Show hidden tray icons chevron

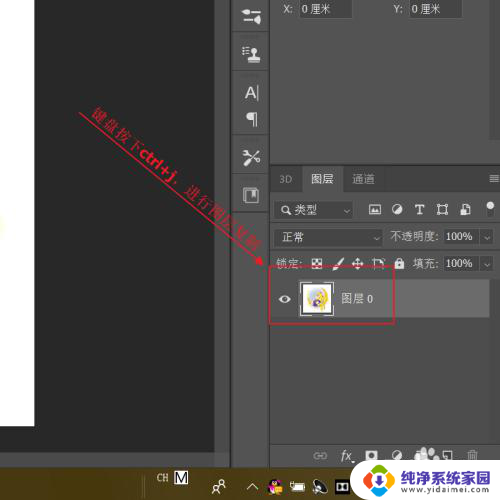[252, 487]
